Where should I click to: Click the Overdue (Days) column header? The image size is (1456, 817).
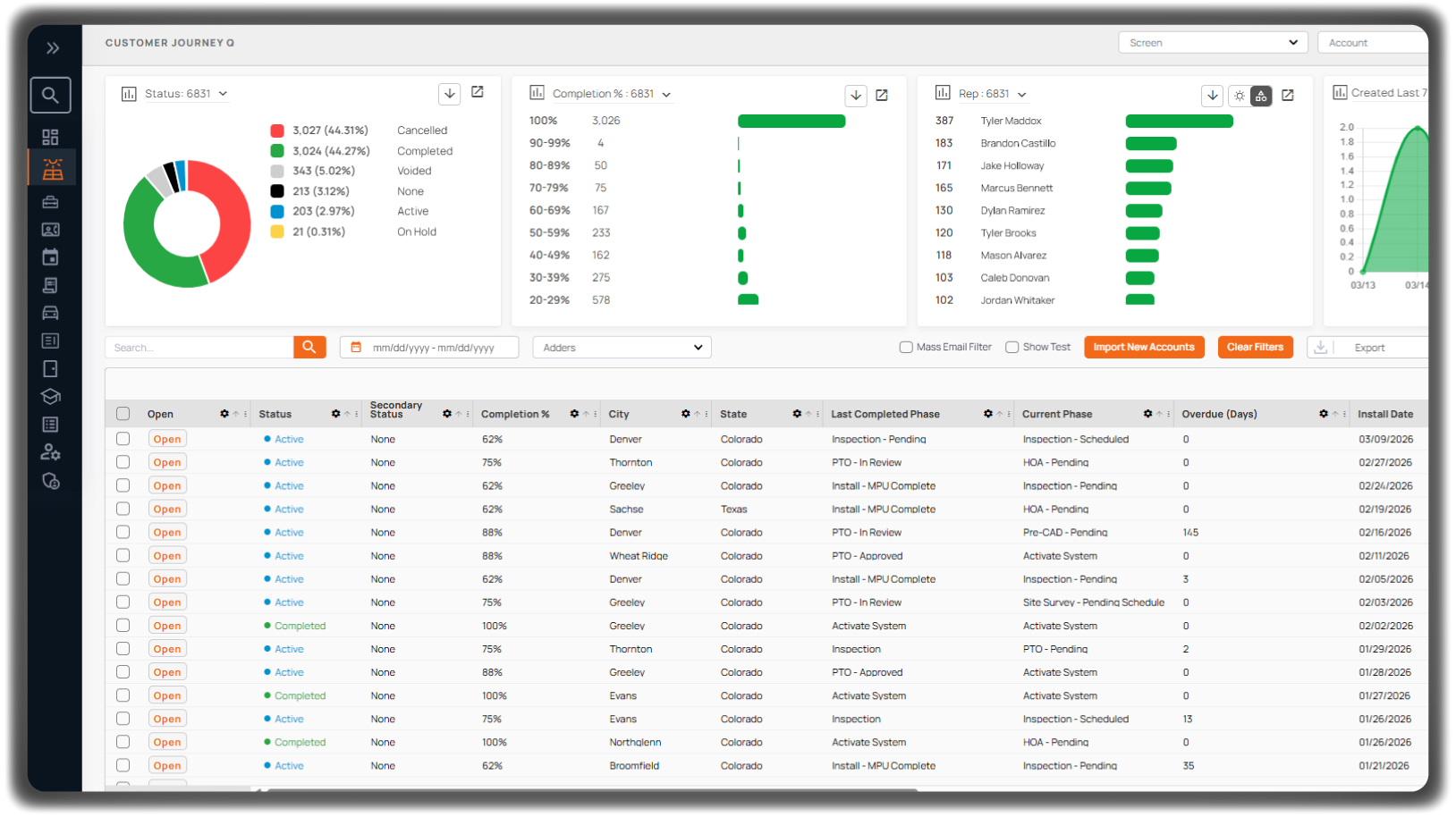pyautogui.click(x=1219, y=414)
